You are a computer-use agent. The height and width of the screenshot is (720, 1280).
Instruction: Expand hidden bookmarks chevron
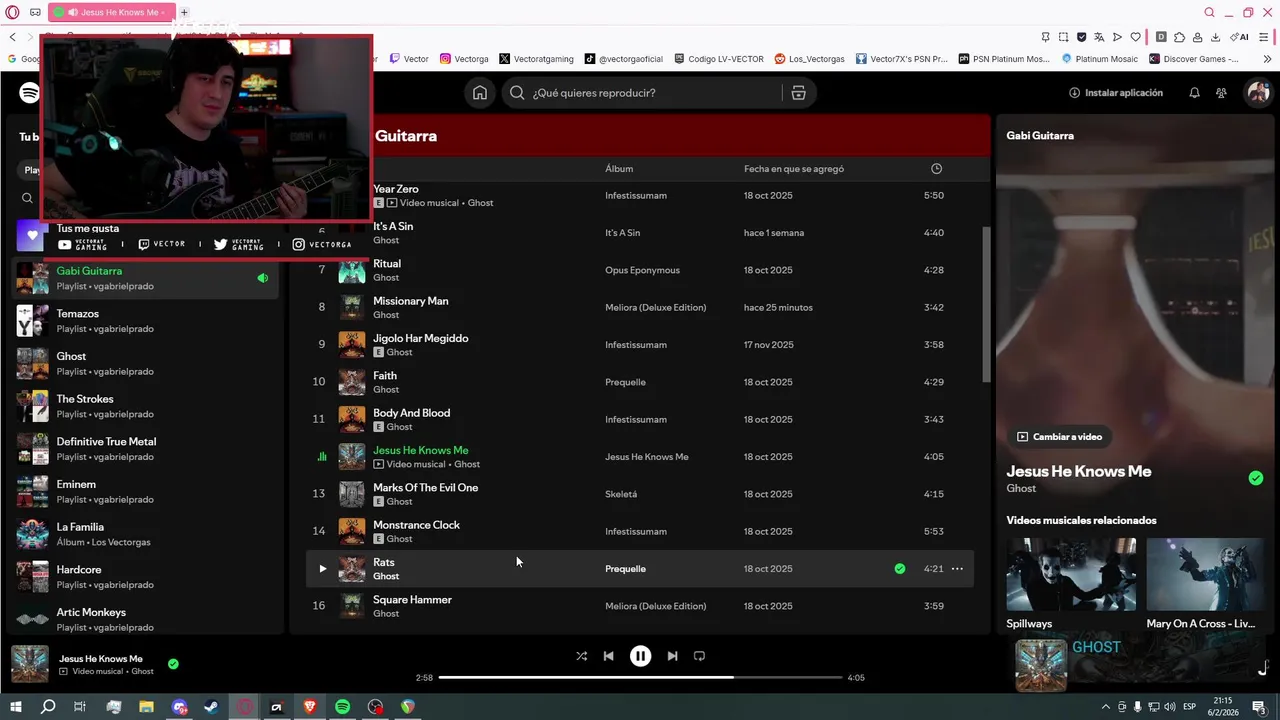click(x=1267, y=59)
